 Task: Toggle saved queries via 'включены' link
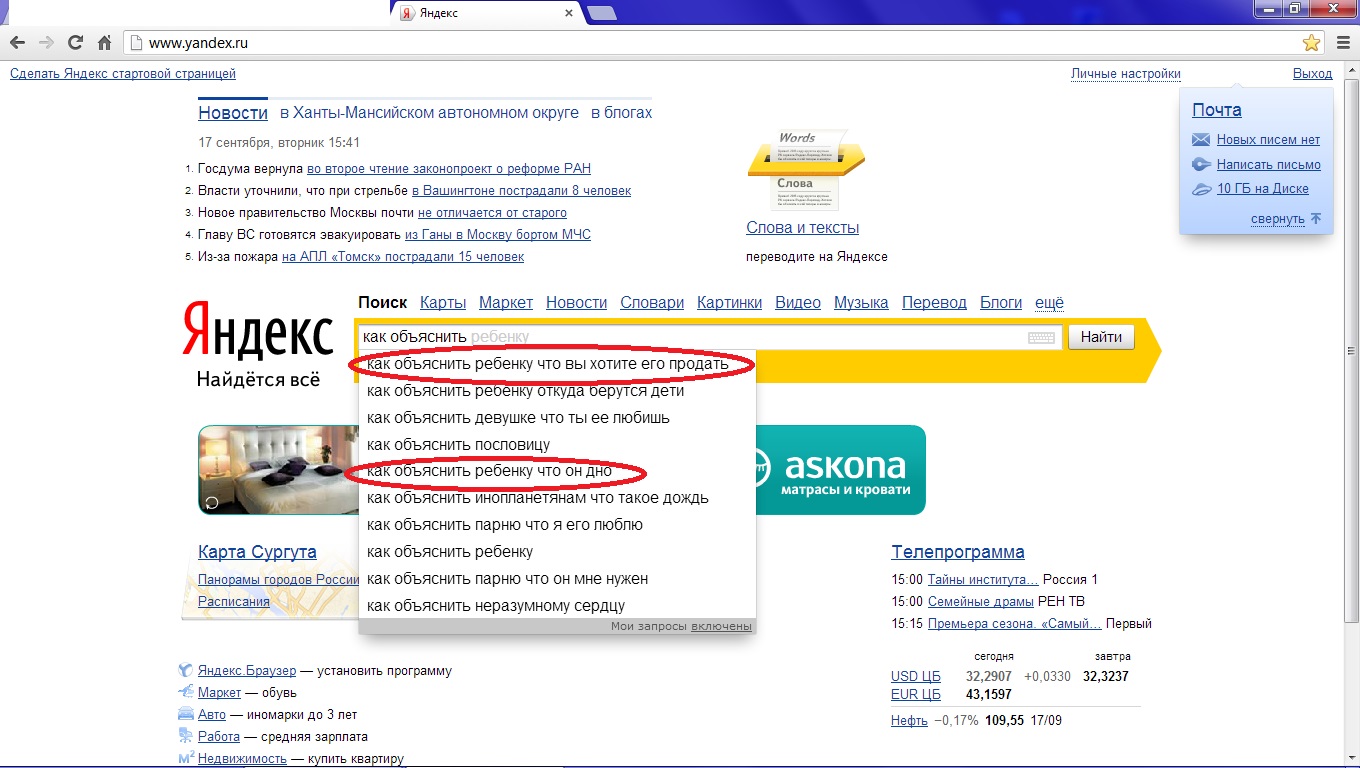721,626
